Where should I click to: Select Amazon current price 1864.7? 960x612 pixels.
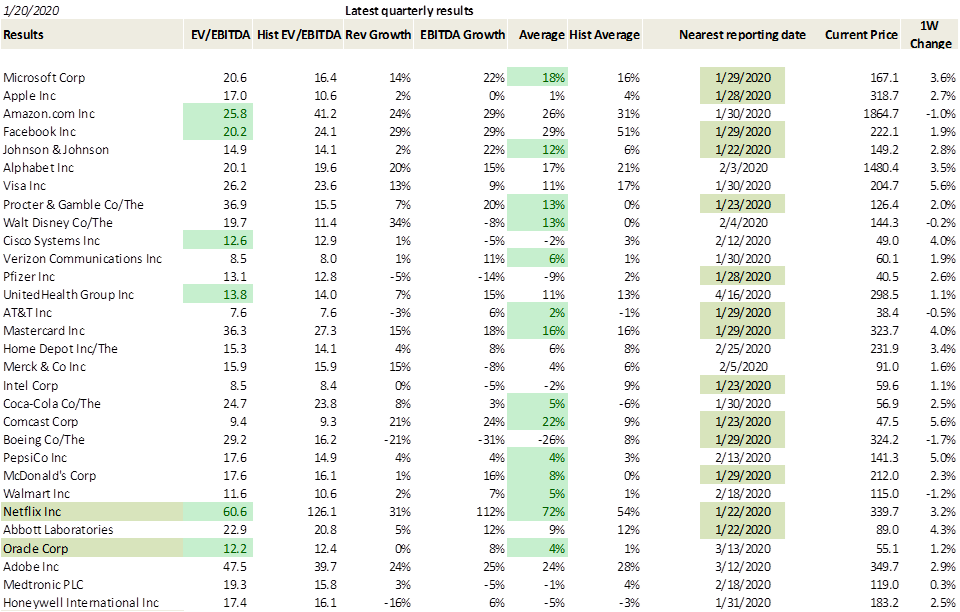[x=880, y=114]
